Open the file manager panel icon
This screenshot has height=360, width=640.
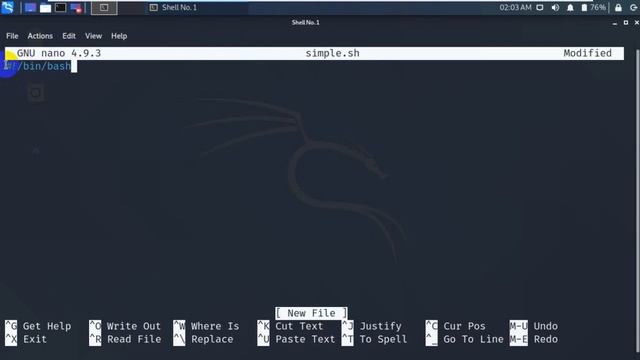pyautogui.click(x=45, y=8)
